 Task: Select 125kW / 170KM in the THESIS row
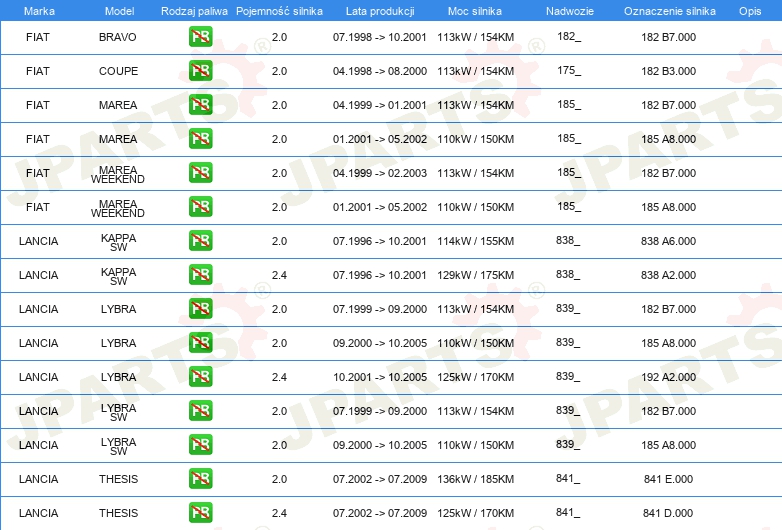[x=475, y=513]
